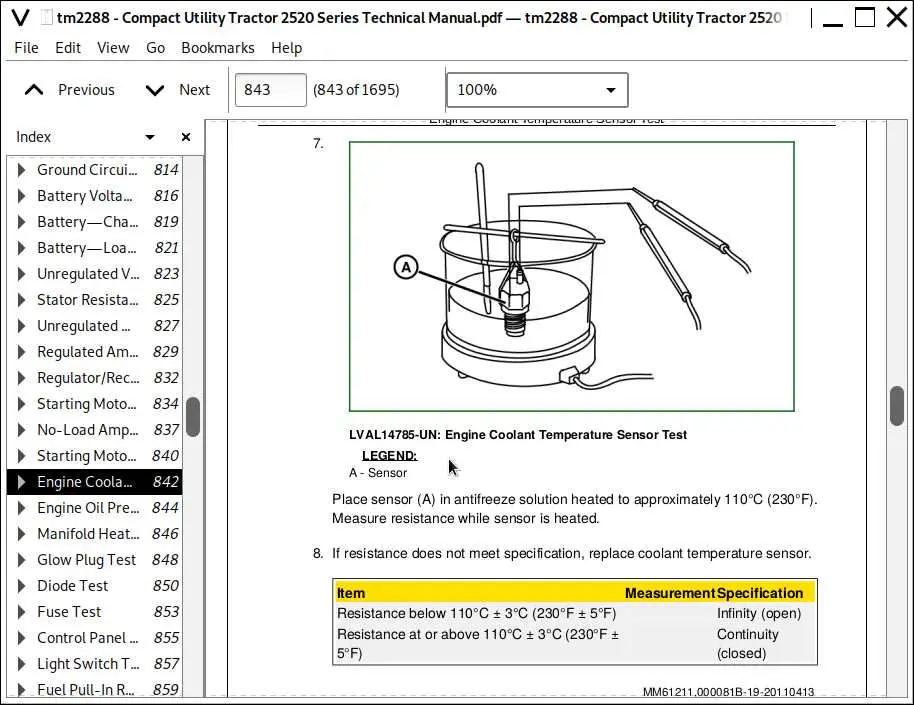Expand the Manifold Heat... 846 entry
Screen dimensions: 914x705
(22, 534)
